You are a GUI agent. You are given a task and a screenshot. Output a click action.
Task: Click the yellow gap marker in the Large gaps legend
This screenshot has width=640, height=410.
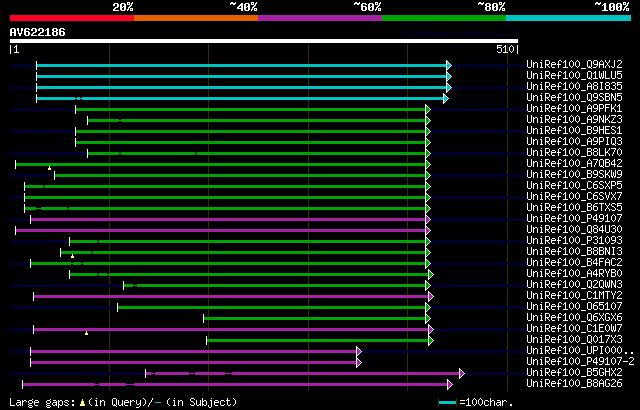[82, 403]
